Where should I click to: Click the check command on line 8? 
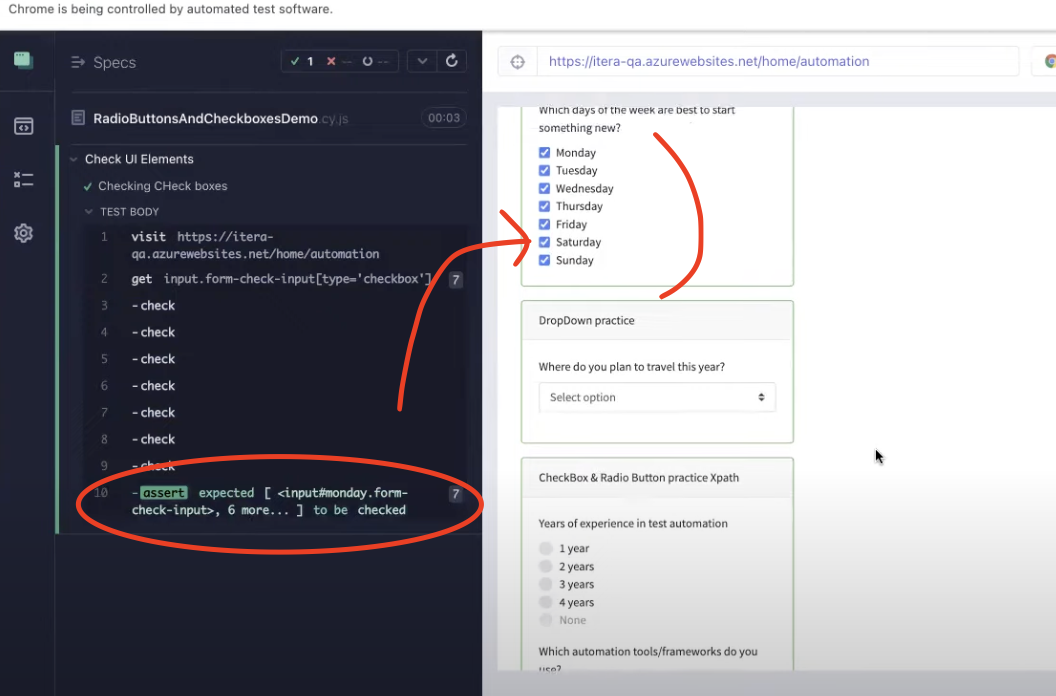pyautogui.click(x=275, y=439)
